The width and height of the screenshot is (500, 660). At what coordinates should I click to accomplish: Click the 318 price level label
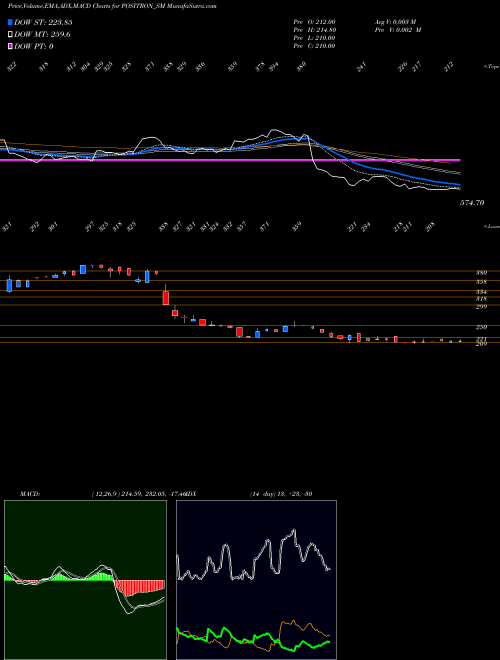(481, 298)
